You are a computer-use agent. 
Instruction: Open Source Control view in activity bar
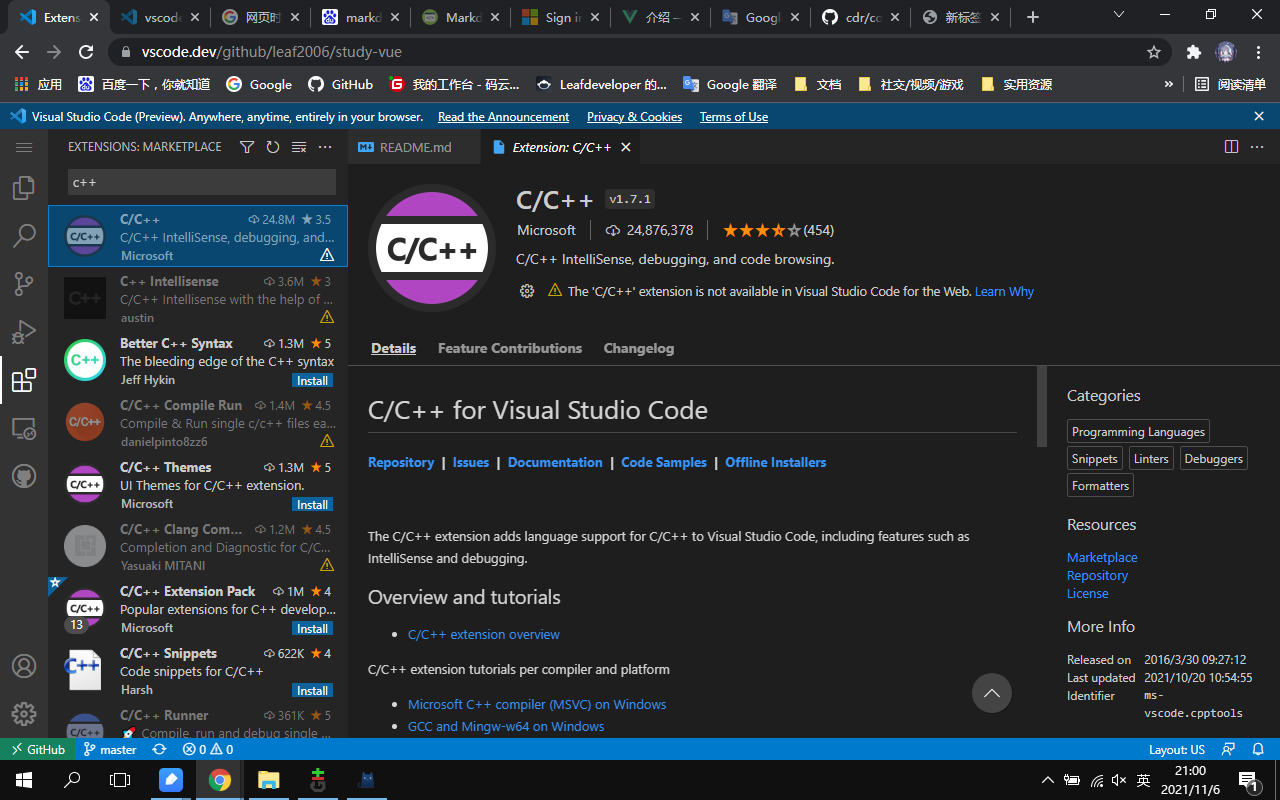click(x=24, y=284)
